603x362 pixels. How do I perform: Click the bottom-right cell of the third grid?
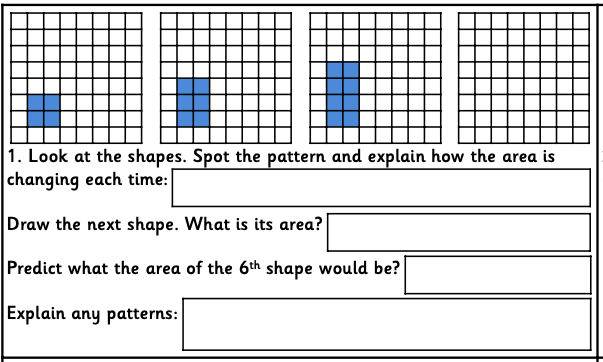point(433,135)
